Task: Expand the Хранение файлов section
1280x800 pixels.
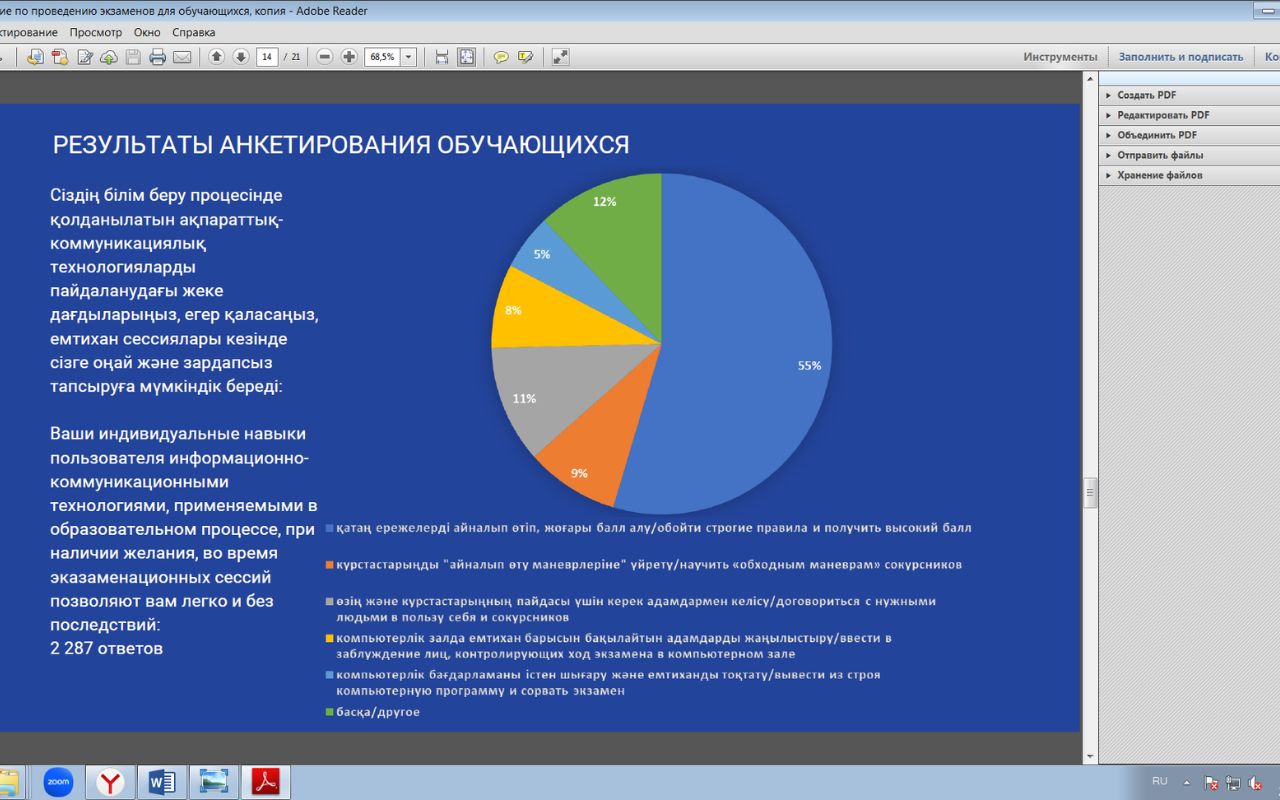Action: 1159,175
